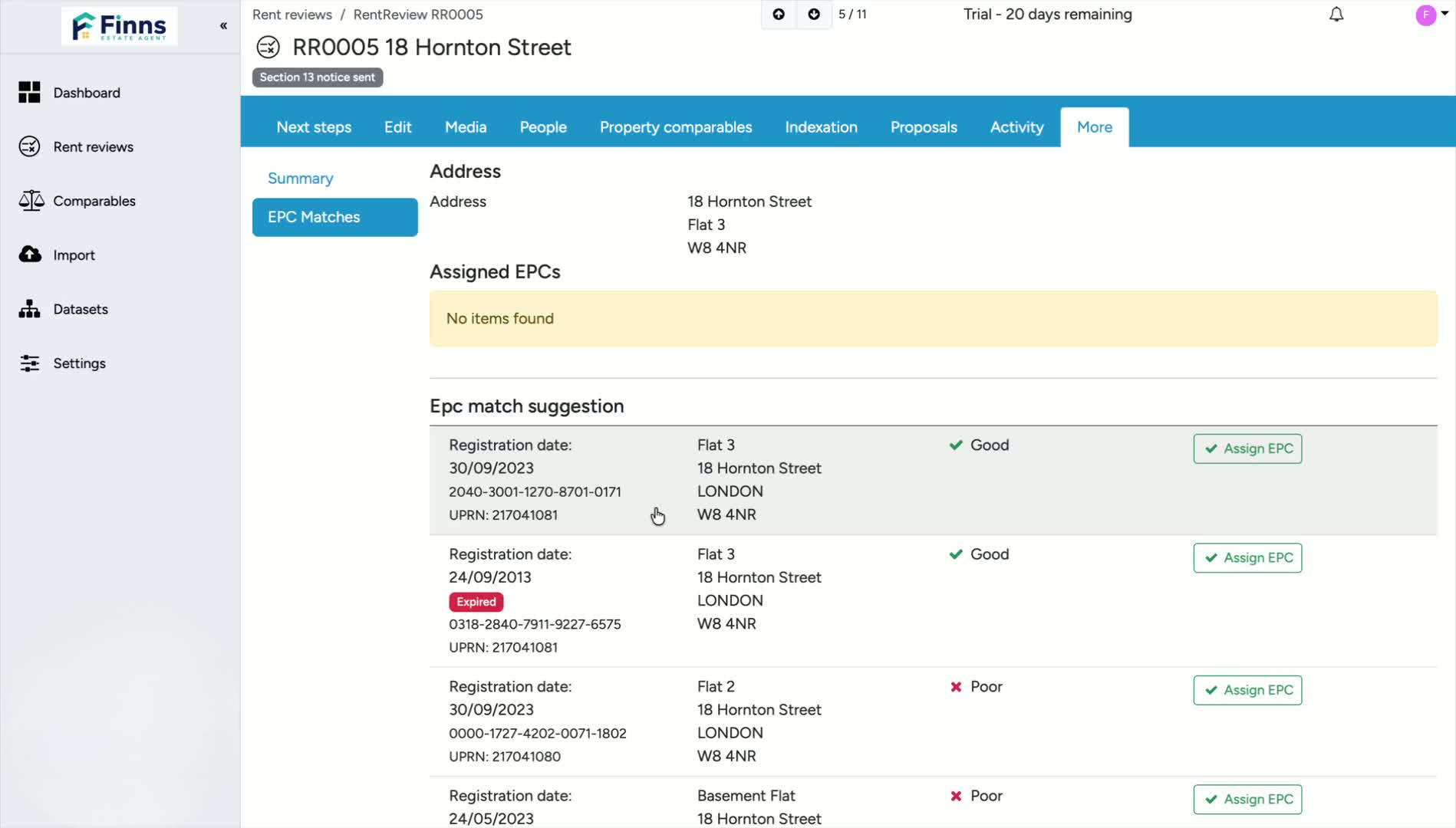The image size is (1456, 828).
Task: Switch to the Next steps tab
Action: 314,127
